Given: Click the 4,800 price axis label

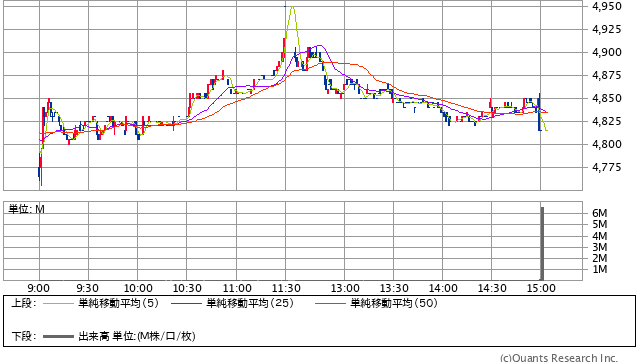Looking at the screenshot, I should 607,144.
